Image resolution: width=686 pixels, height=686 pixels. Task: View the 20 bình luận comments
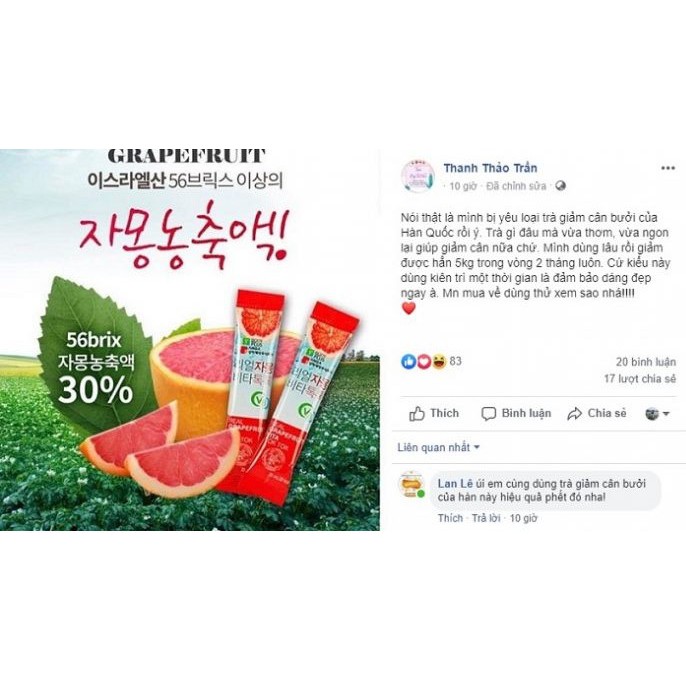pos(646,362)
